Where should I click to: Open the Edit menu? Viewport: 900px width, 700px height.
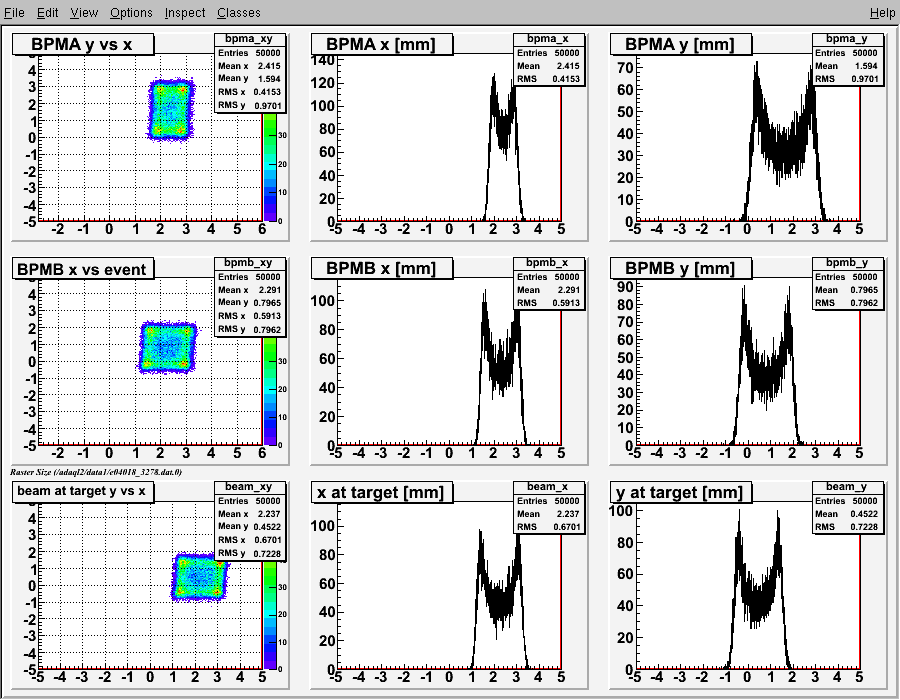tap(48, 13)
